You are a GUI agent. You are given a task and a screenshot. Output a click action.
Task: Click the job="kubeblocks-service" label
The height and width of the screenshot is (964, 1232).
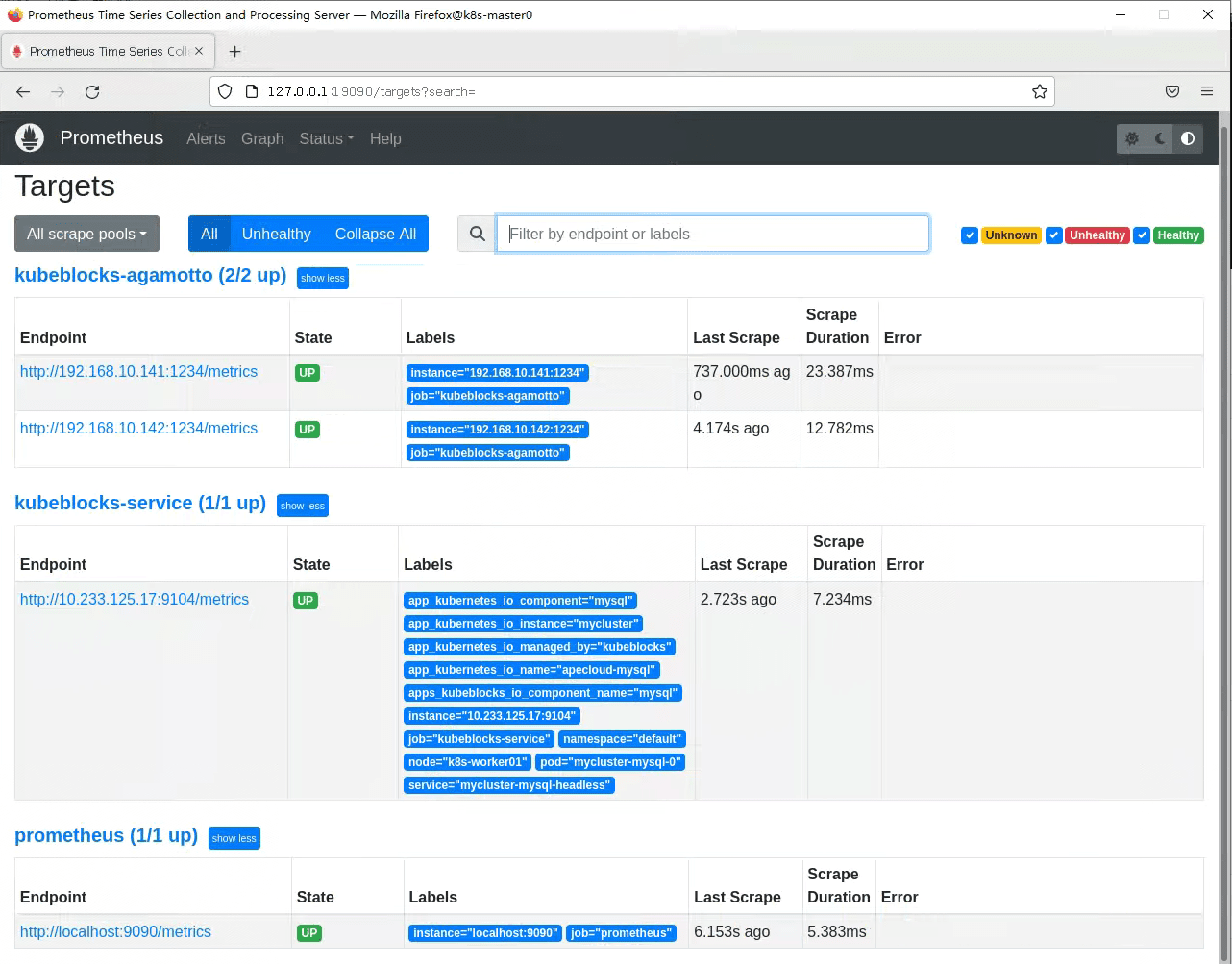click(480, 739)
